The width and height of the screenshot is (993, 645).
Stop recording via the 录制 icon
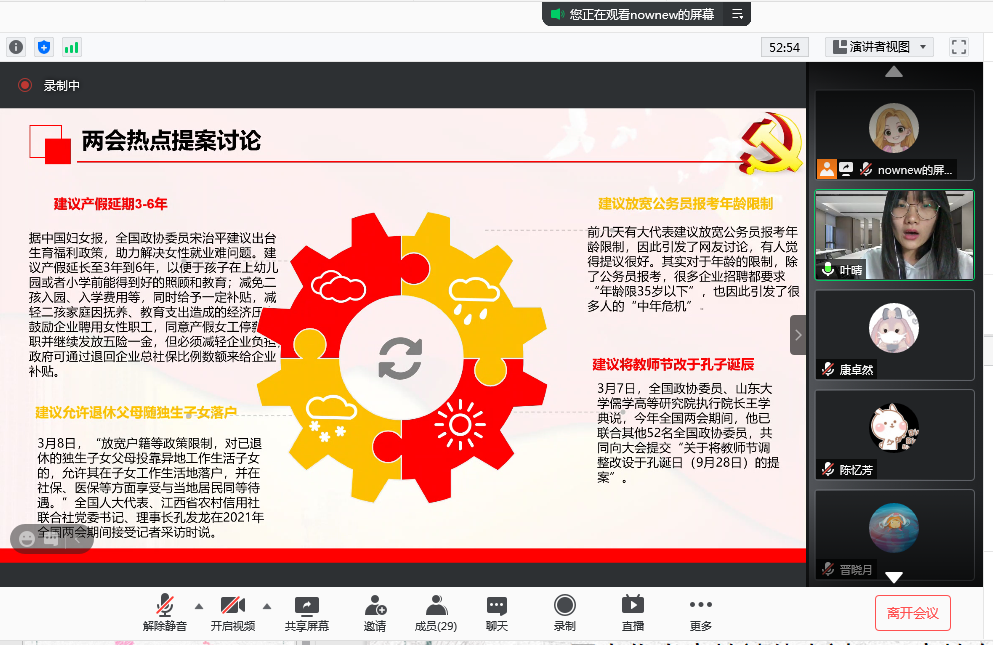click(x=564, y=605)
